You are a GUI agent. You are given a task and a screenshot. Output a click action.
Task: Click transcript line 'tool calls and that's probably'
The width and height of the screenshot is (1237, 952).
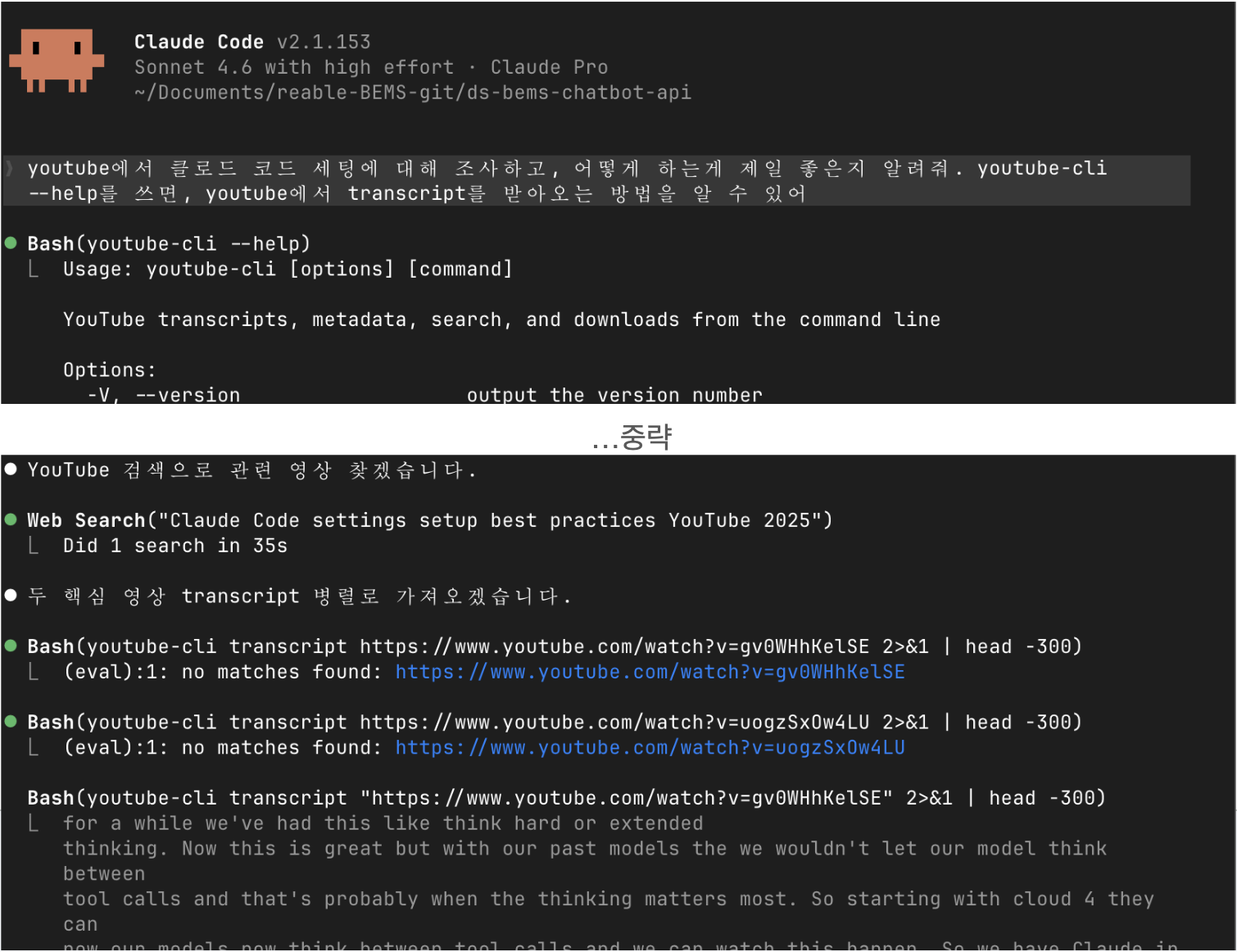click(608, 899)
